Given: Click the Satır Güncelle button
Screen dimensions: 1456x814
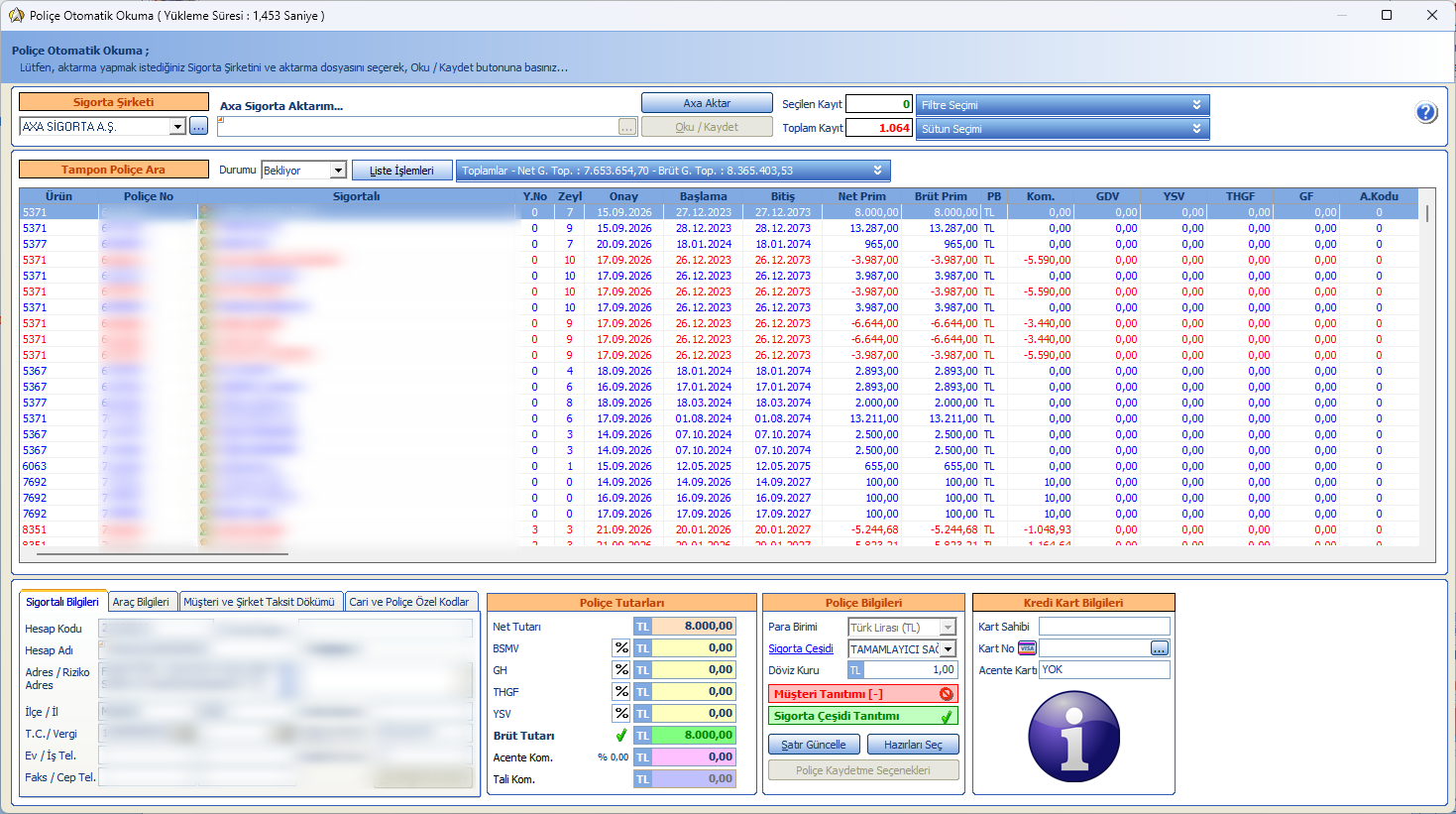Looking at the screenshot, I should [814, 745].
